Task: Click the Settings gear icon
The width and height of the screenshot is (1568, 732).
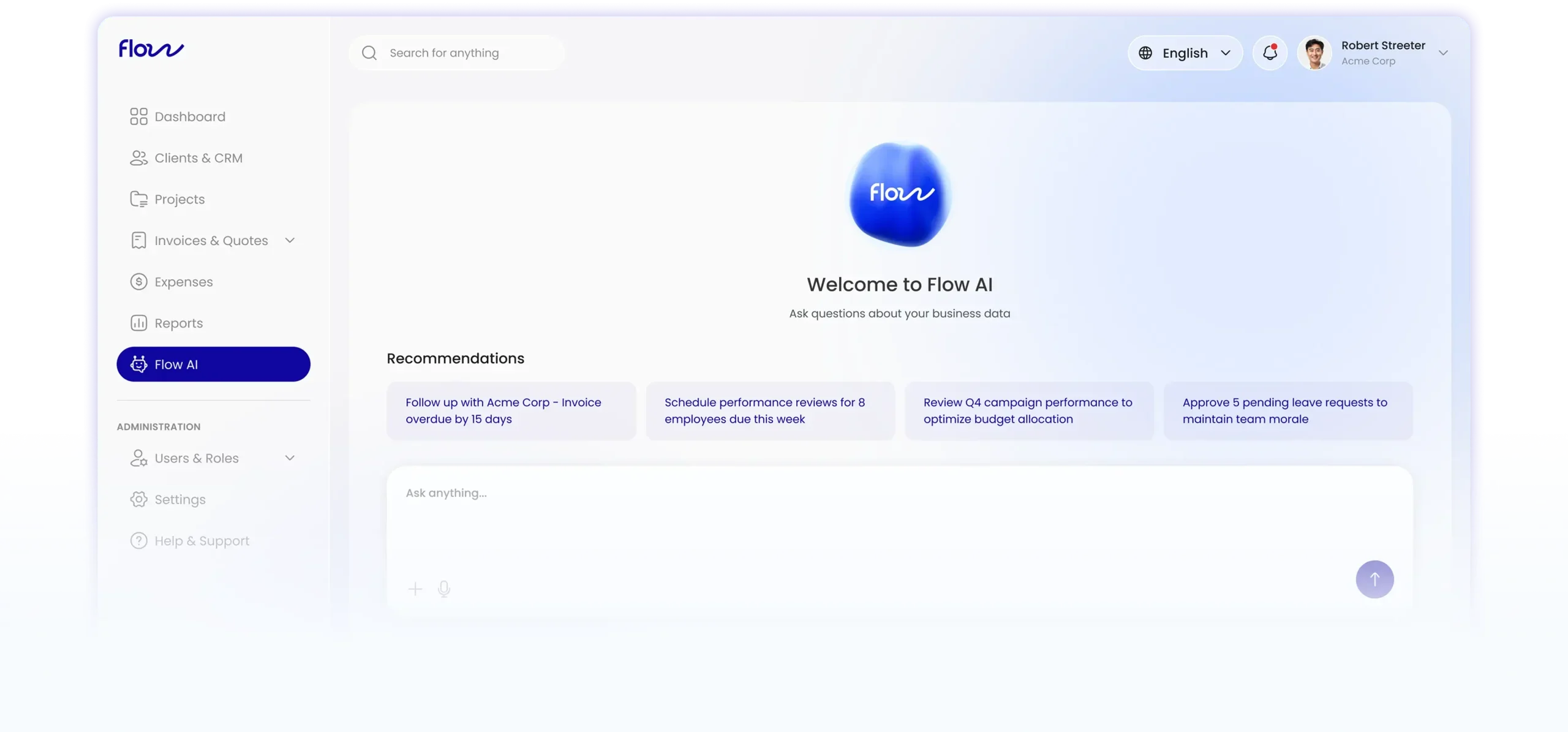Action: 139,499
